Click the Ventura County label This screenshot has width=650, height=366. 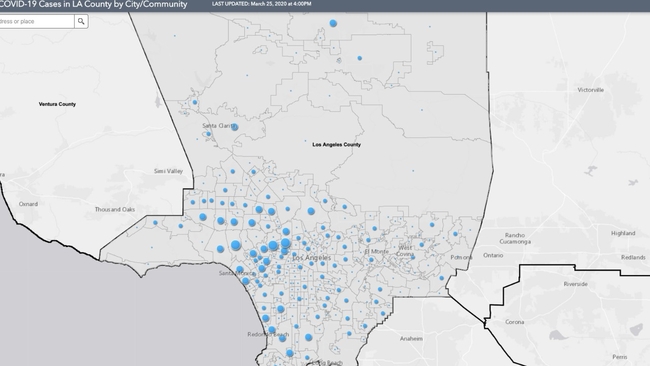pos(57,104)
